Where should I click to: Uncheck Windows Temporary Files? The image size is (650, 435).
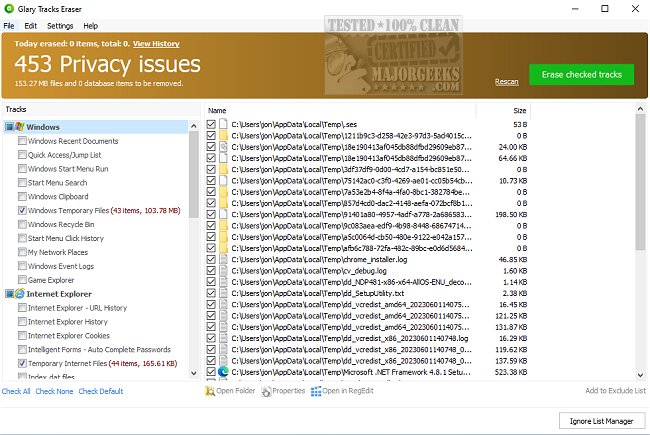22,211
